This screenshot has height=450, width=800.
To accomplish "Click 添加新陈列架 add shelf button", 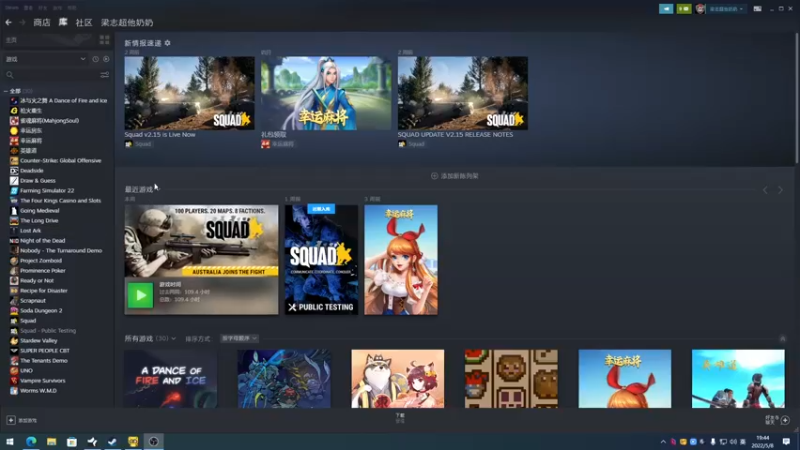I will pyautogui.click(x=455, y=176).
